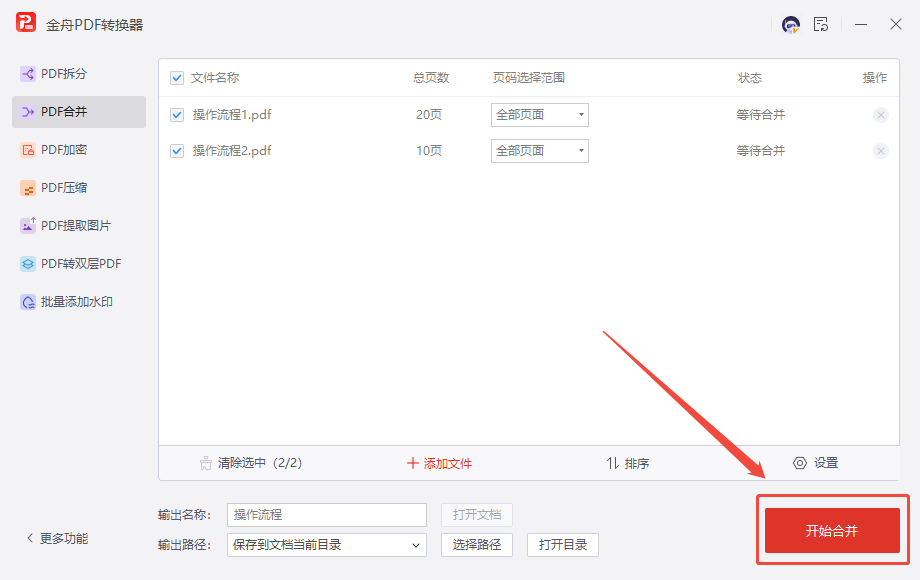920x580 pixels.
Task: Select PDF合并 in sidebar
Action: coord(79,111)
